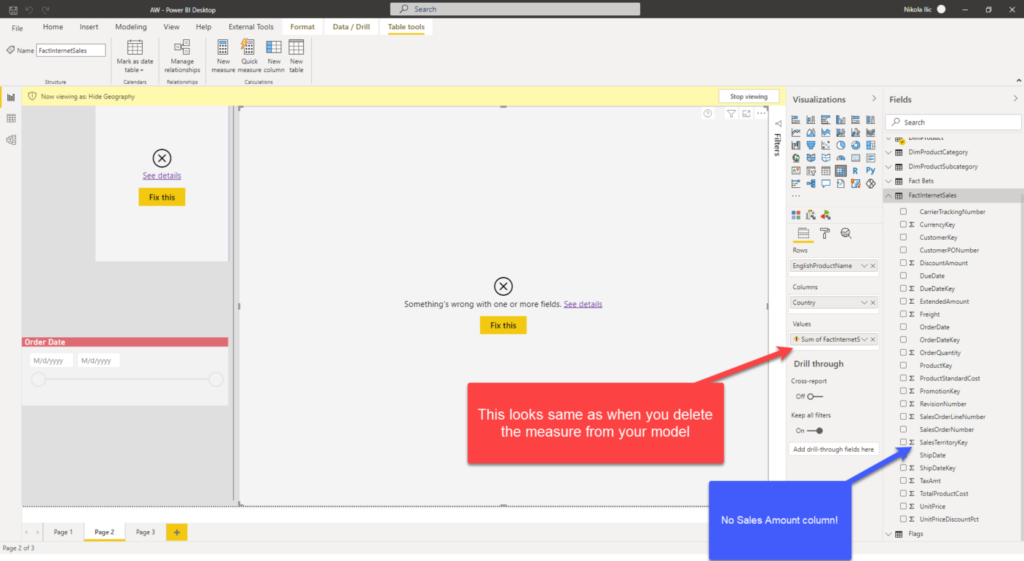Select the Funnel visual
This screenshot has height=561, width=1024.
point(810,145)
